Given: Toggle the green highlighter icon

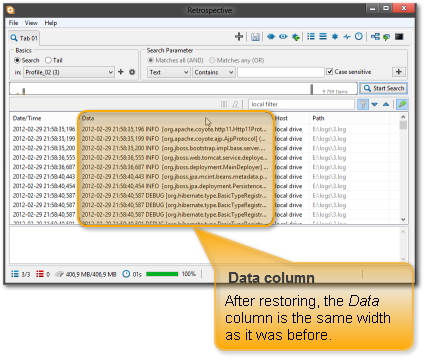Looking at the screenshot, I should (402, 104).
